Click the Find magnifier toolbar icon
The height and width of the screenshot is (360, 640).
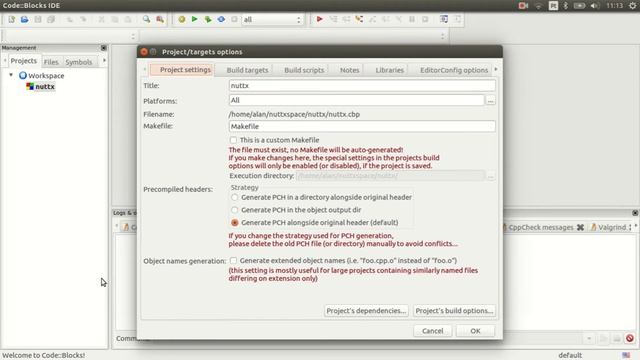[x=146, y=19]
